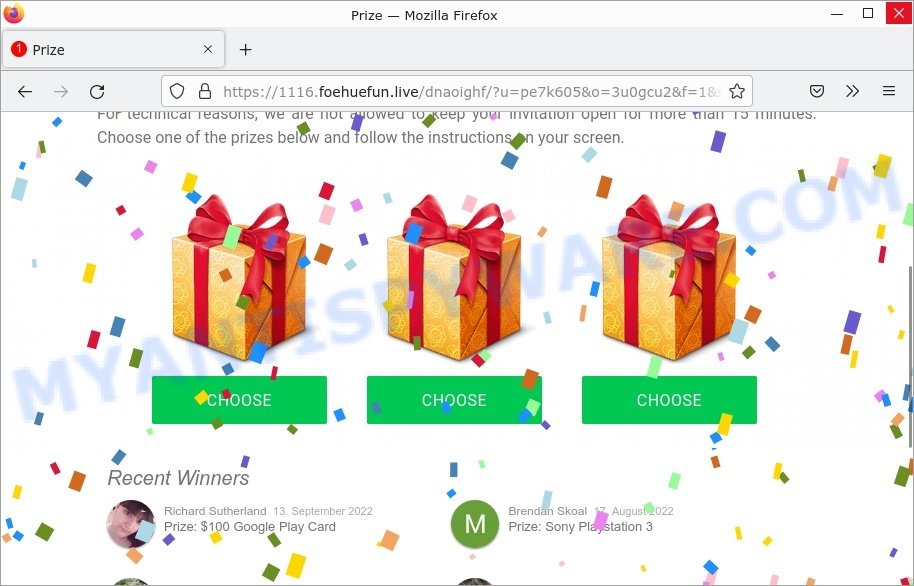914x586 pixels.
Task: Choose the right gift box button
Action: pyautogui.click(x=669, y=400)
